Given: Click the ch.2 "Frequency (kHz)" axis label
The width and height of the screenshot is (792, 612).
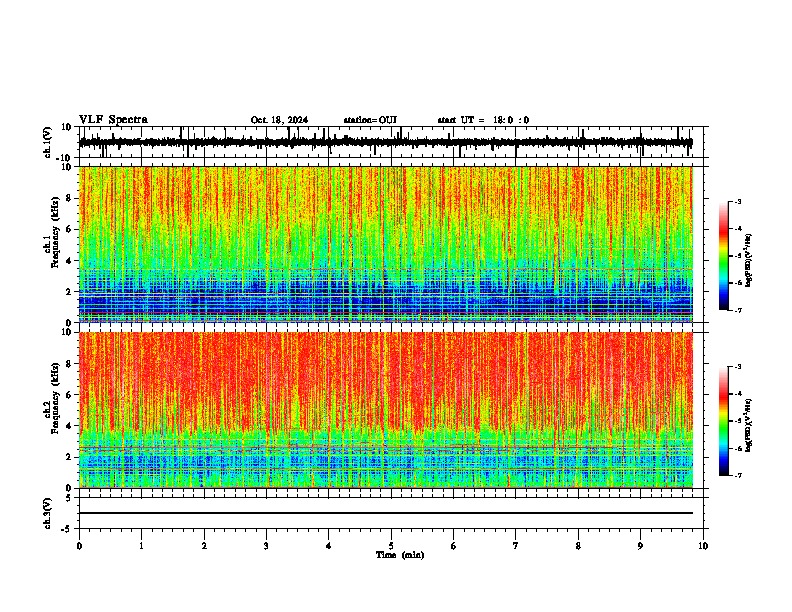Looking at the screenshot, I should pyautogui.click(x=56, y=398).
